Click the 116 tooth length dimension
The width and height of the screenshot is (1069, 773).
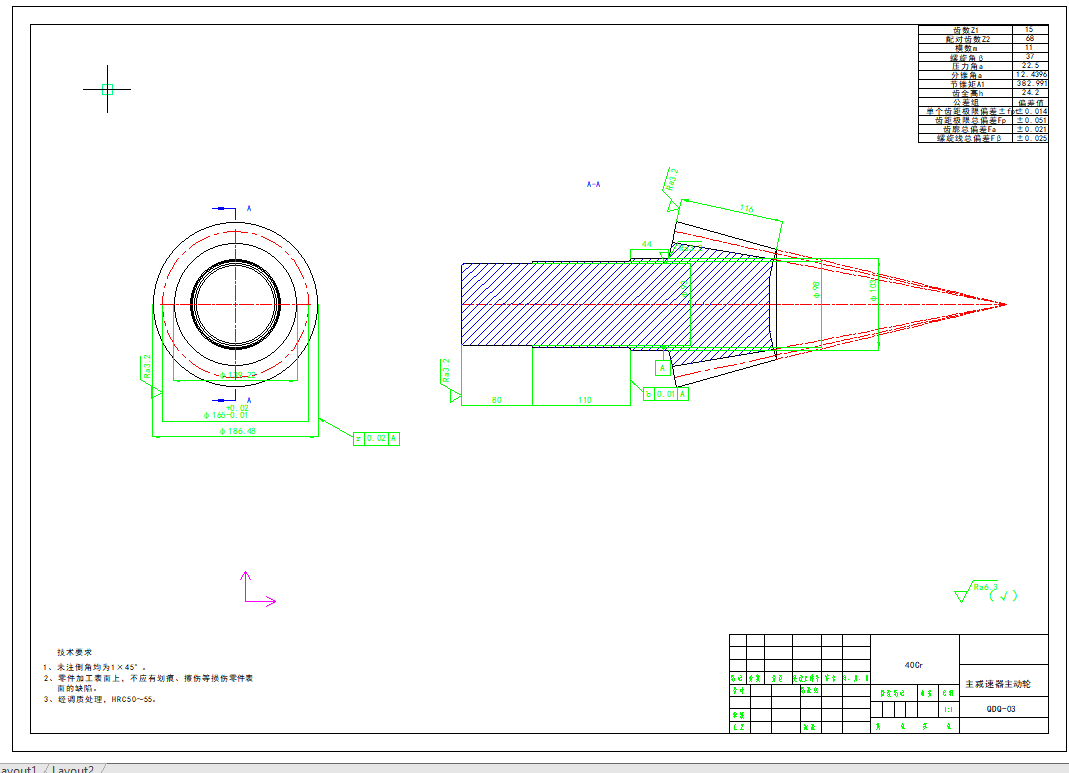point(745,209)
